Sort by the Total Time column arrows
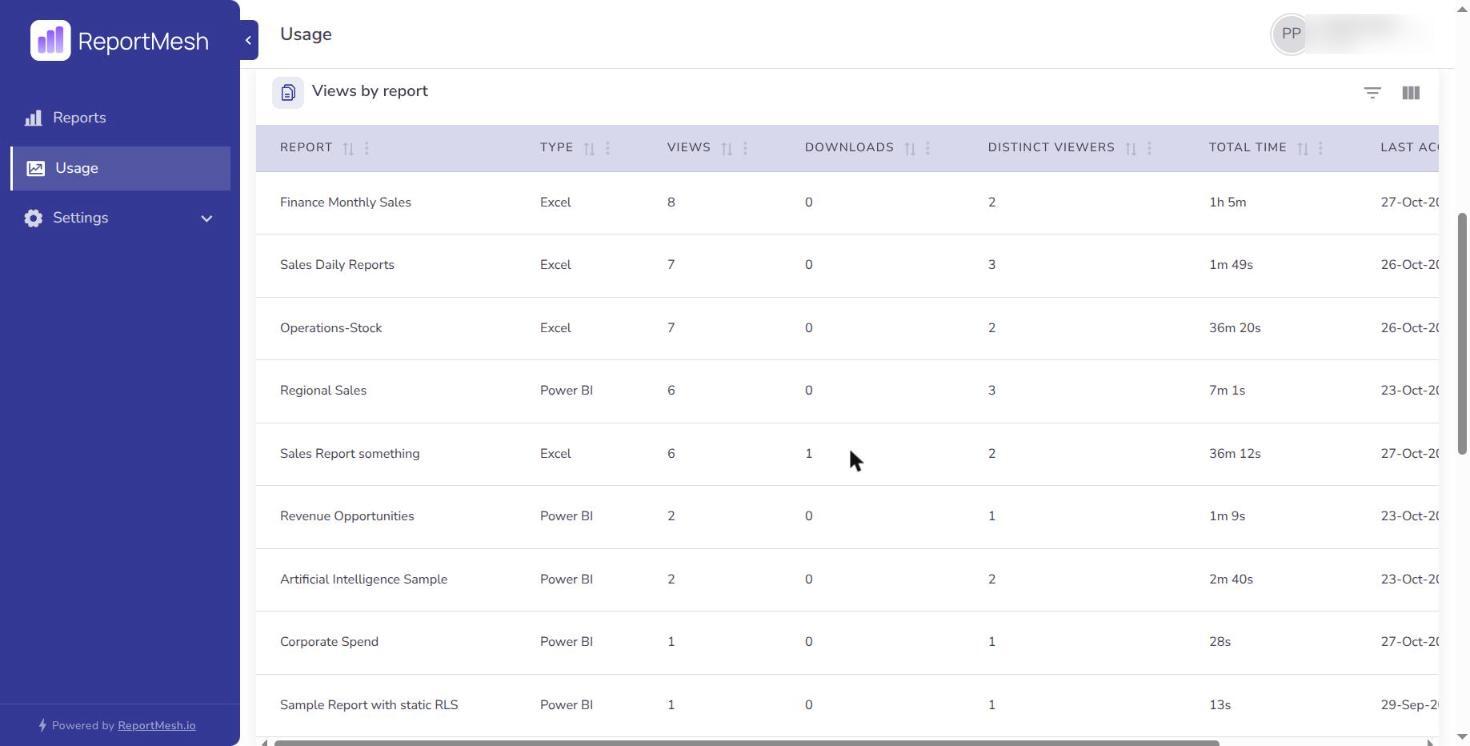The width and height of the screenshot is (1470, 746). 1303,148
